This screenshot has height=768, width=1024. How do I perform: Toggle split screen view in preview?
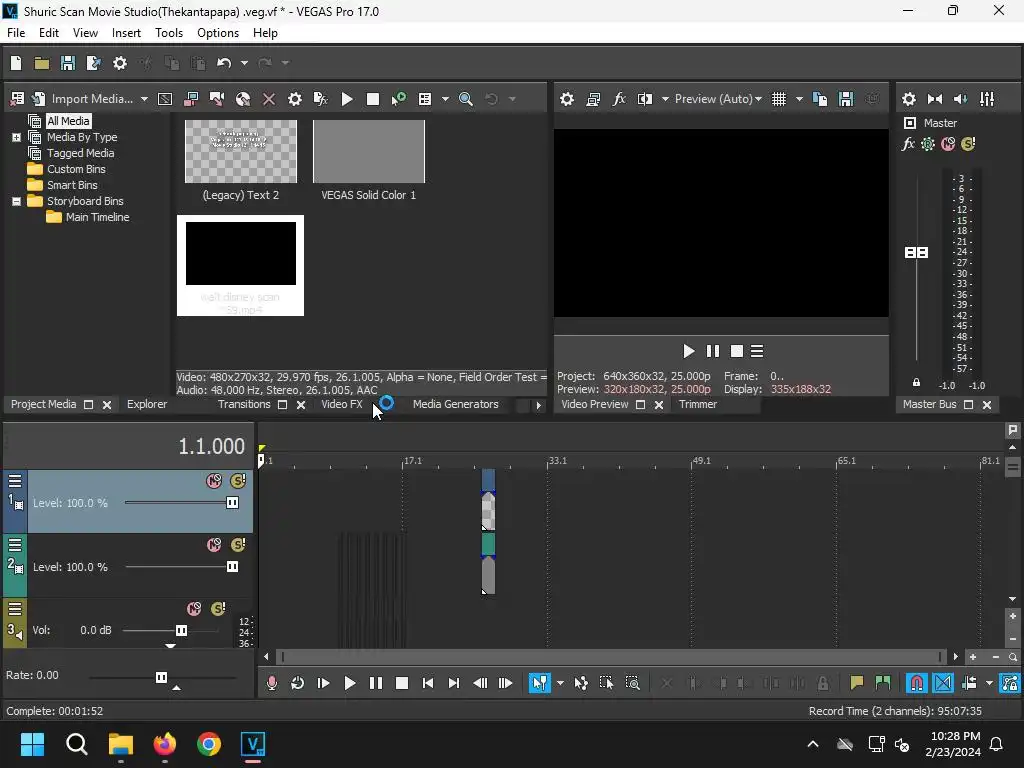pos(645,99)
